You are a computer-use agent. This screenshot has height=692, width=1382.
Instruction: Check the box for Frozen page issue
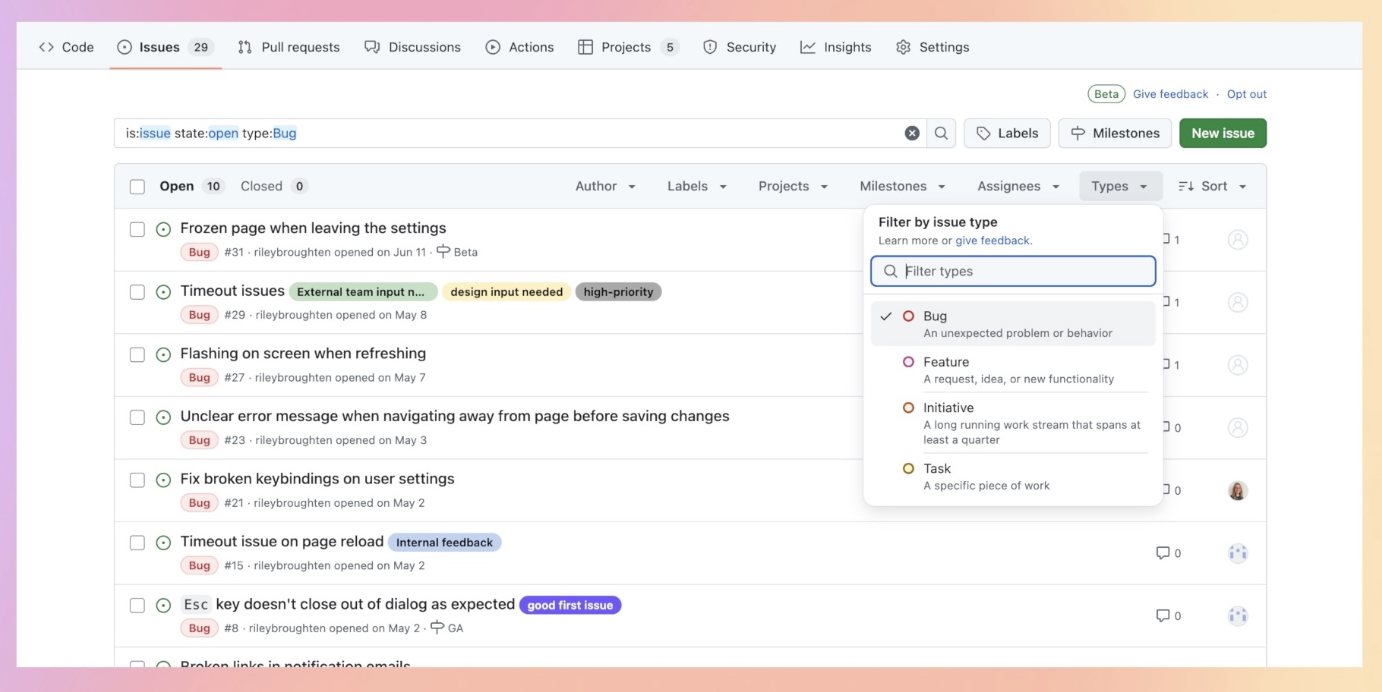click(x=138, y=229)
